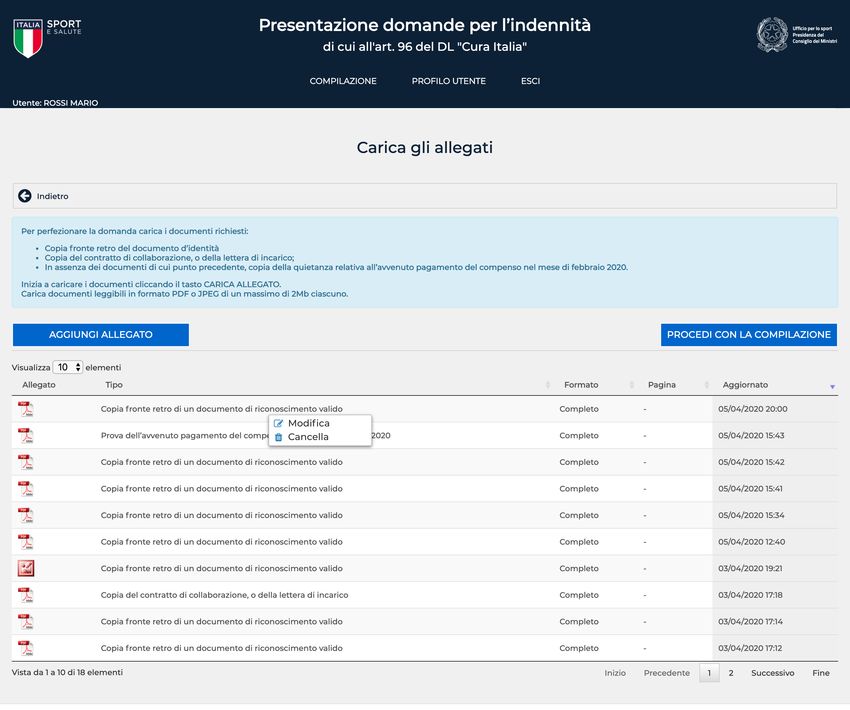The height and width of the screenshot is (710, 850).
Task: Open PDF icon of payment proof row
Action: coord(25,436)
